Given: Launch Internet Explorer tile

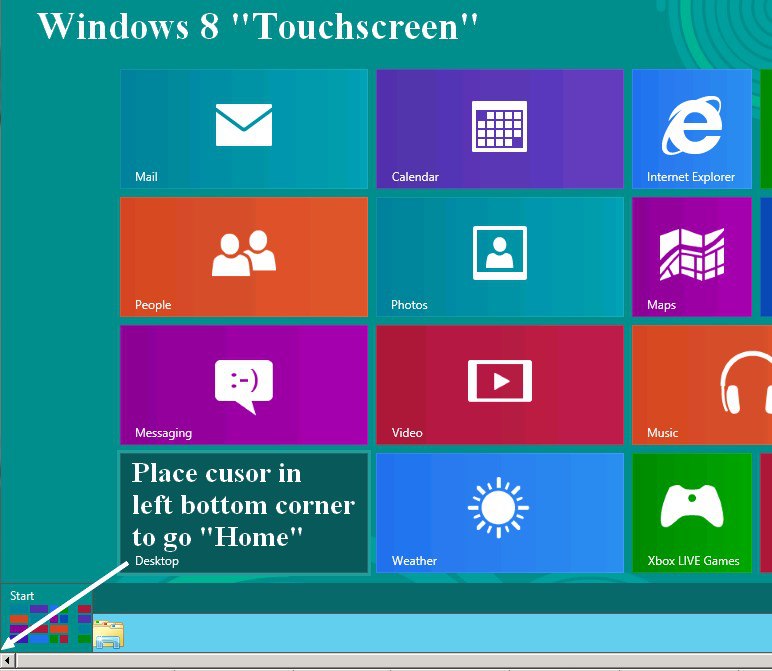Looking at the screenshot, I should click(692, 129).
